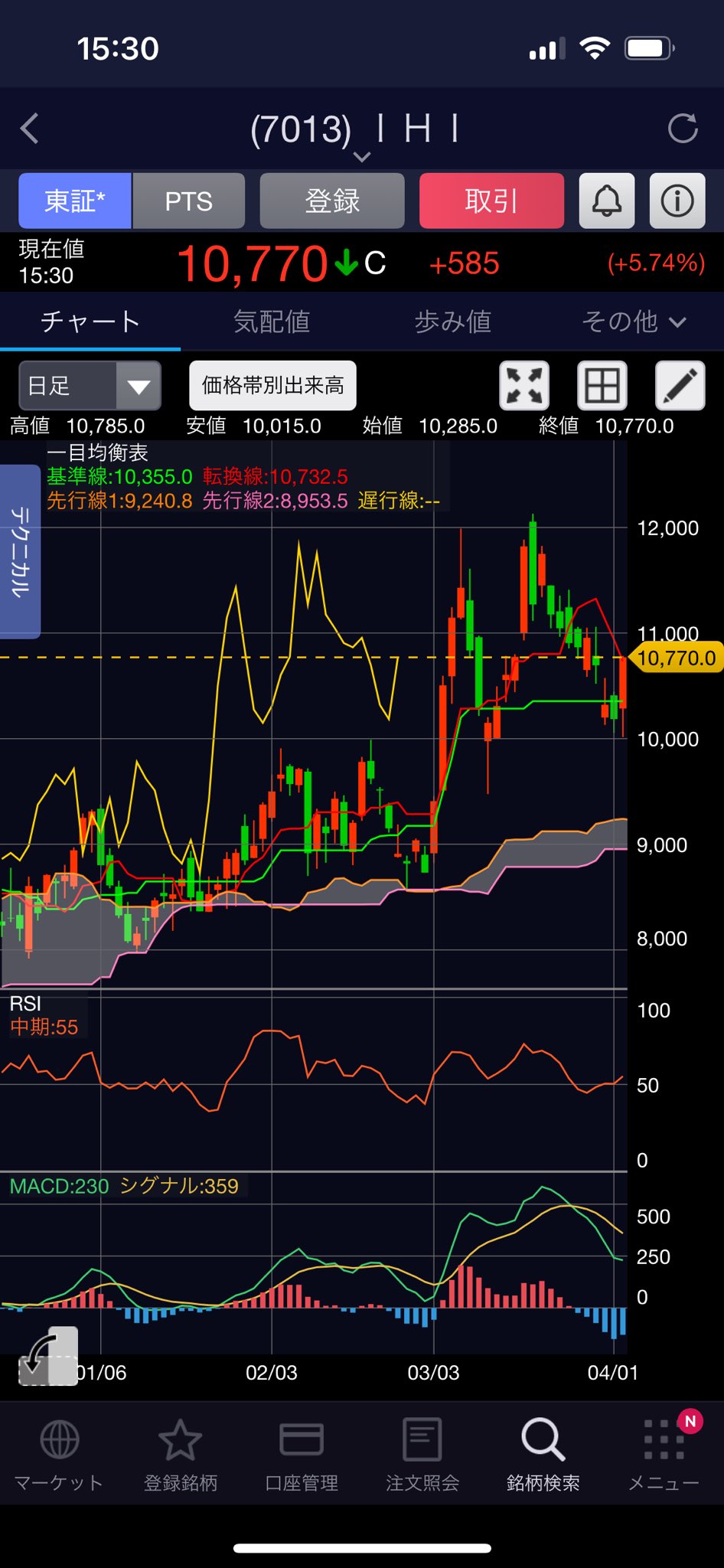Screen dimensions: 724x1568
Task: Open 注文照会 document tab
Action: (422, 1455)
